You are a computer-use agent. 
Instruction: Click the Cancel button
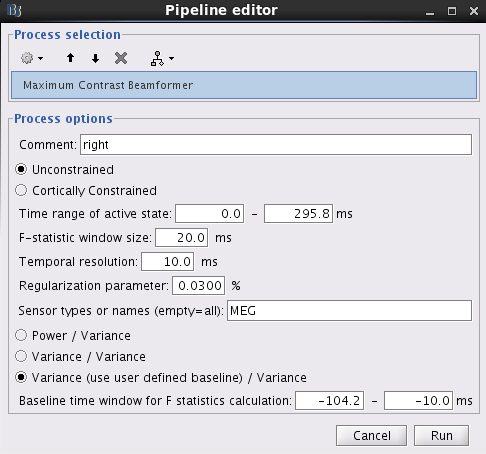click(x=371, y=435)
